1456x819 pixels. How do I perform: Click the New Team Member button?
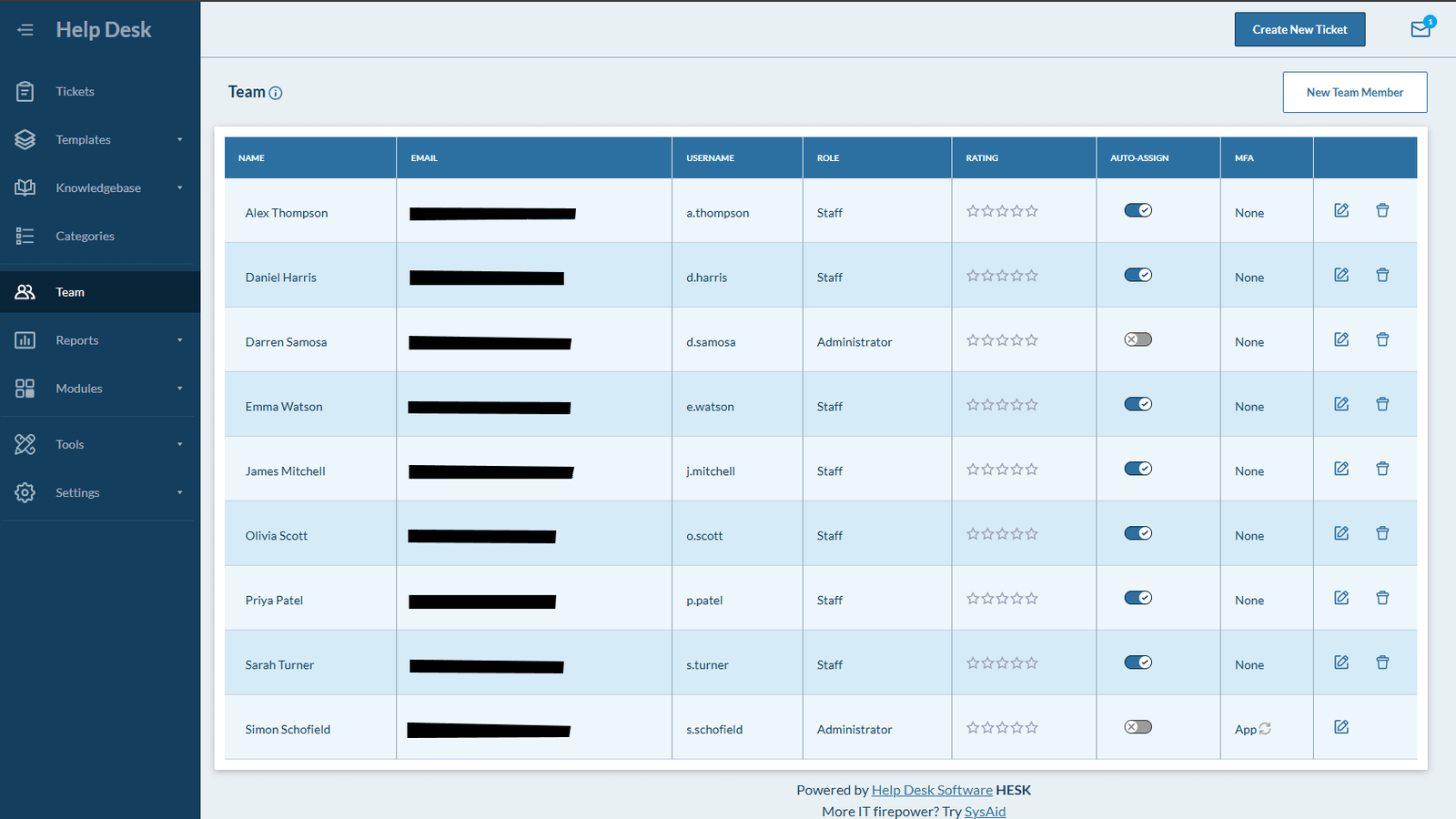(x=1354, y=93)
